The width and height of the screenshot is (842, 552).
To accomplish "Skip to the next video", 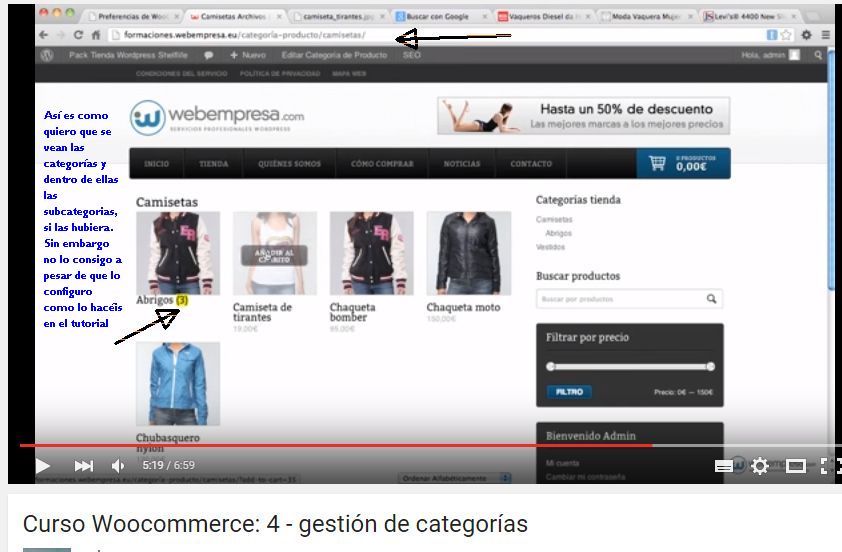I will (83, 466).
